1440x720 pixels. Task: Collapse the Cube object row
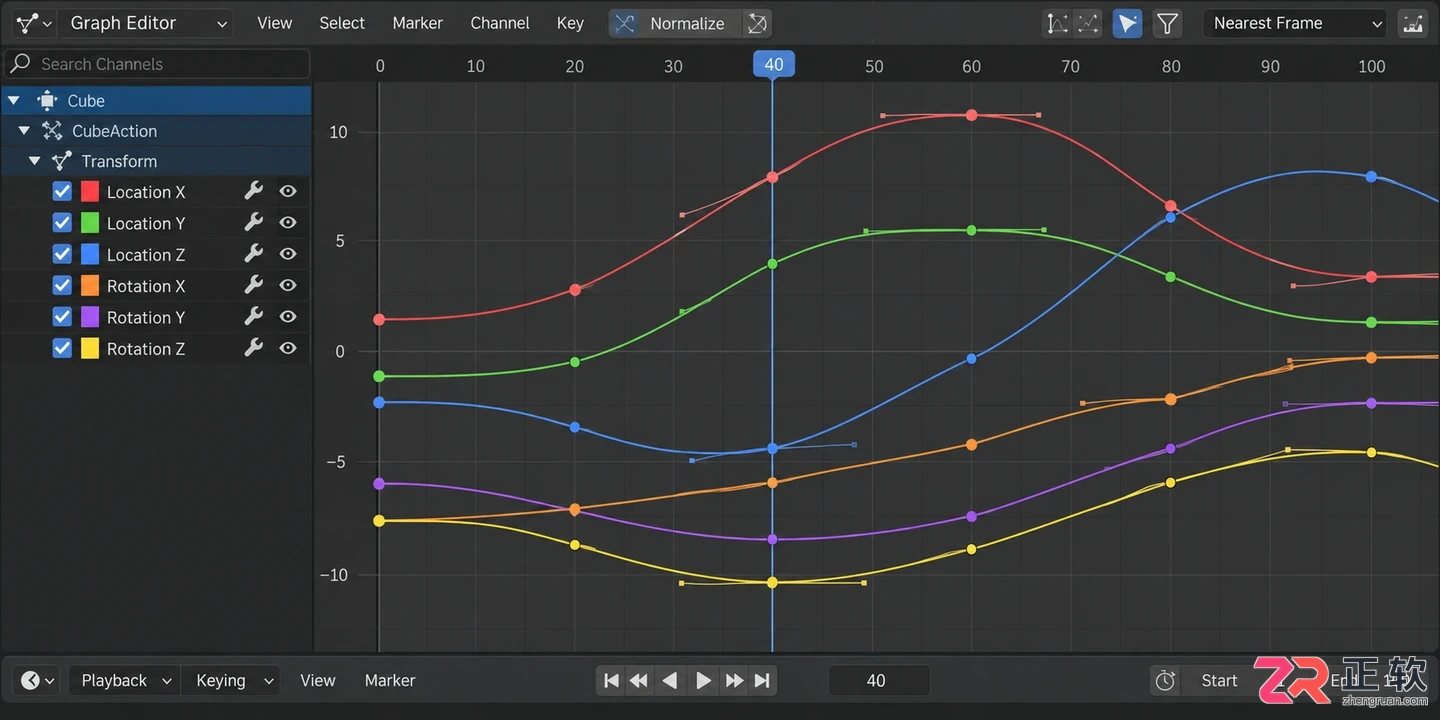point(14,101)
